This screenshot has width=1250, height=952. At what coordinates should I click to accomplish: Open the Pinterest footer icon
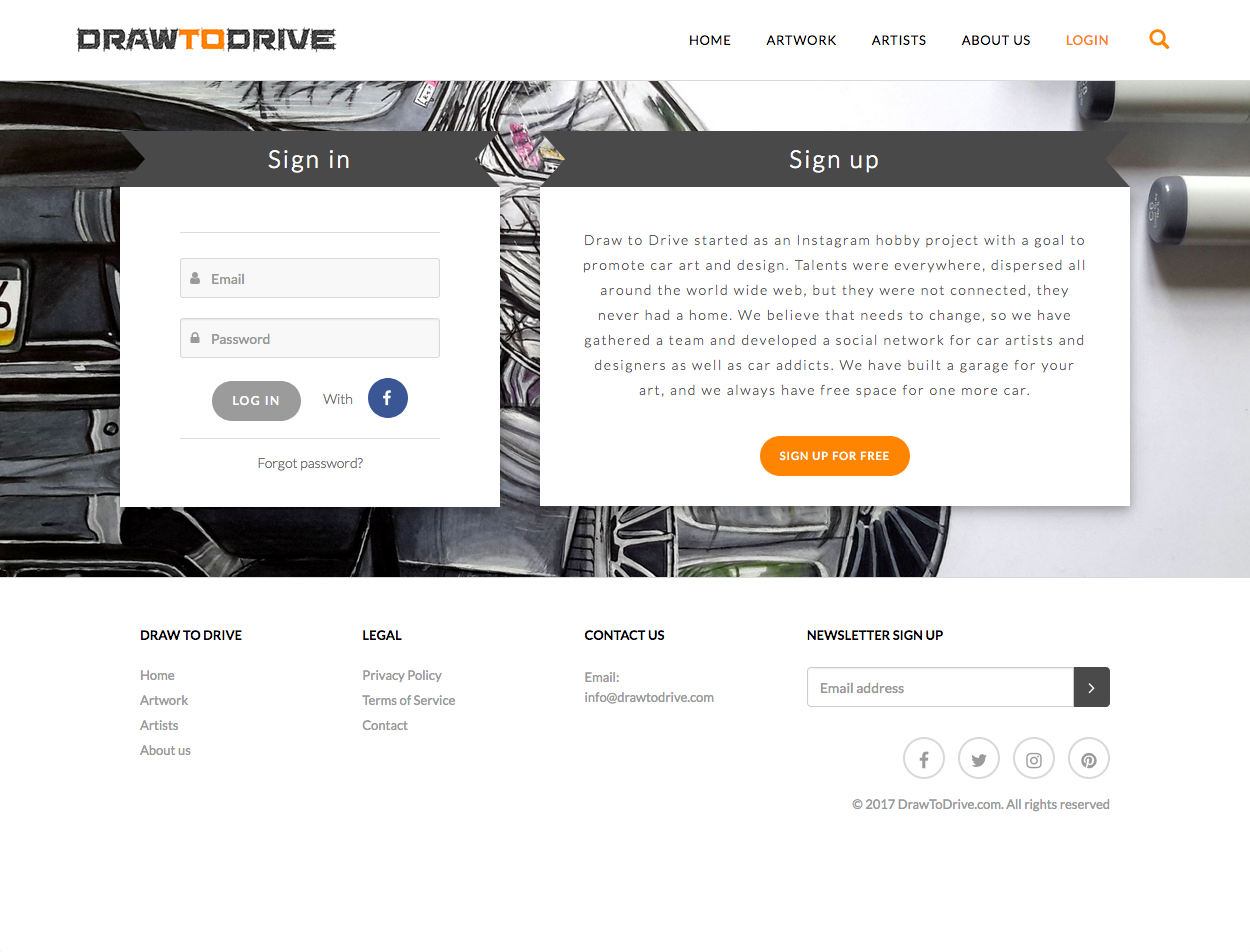1088,758
